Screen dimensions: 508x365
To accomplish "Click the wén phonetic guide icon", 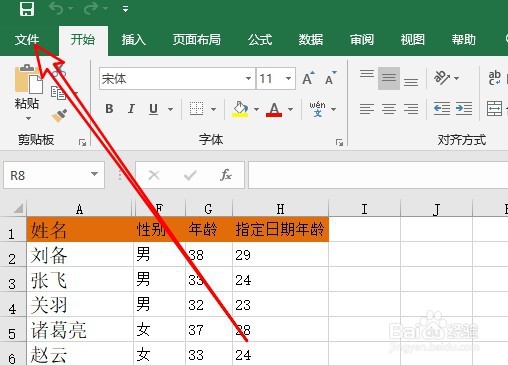I will tap(317, 109).
